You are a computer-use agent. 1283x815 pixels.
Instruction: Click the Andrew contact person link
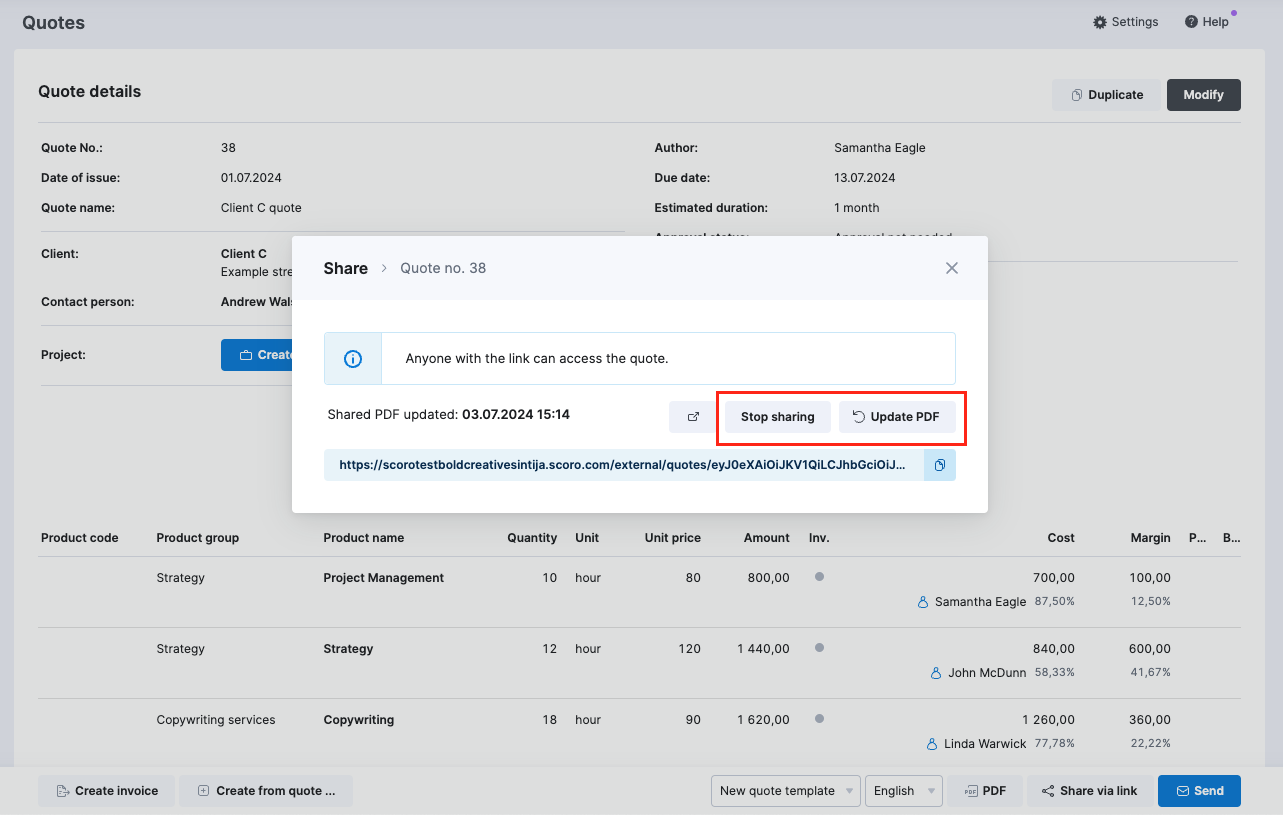tap(256, 302)
